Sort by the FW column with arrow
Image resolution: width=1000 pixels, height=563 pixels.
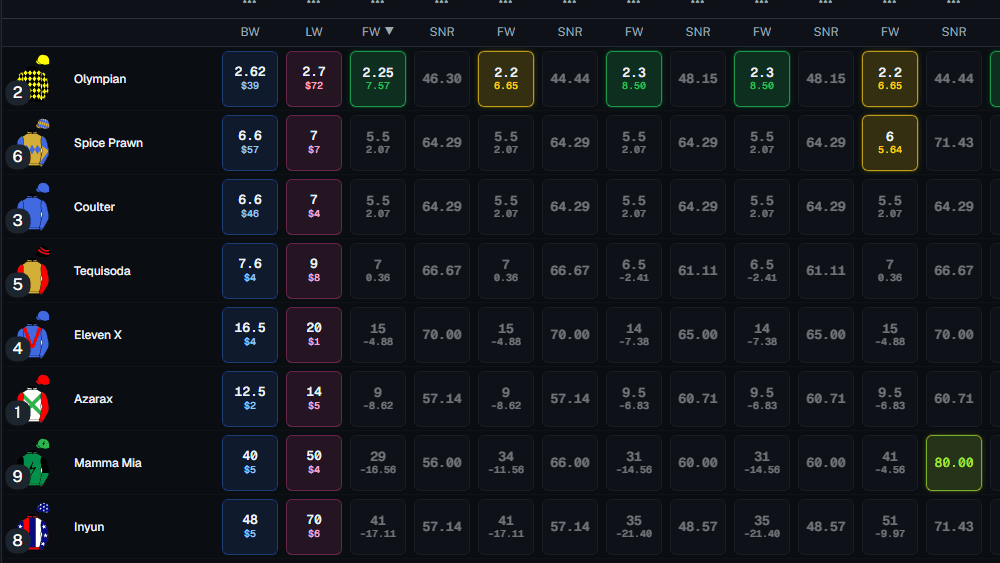(x=378, y=31)
